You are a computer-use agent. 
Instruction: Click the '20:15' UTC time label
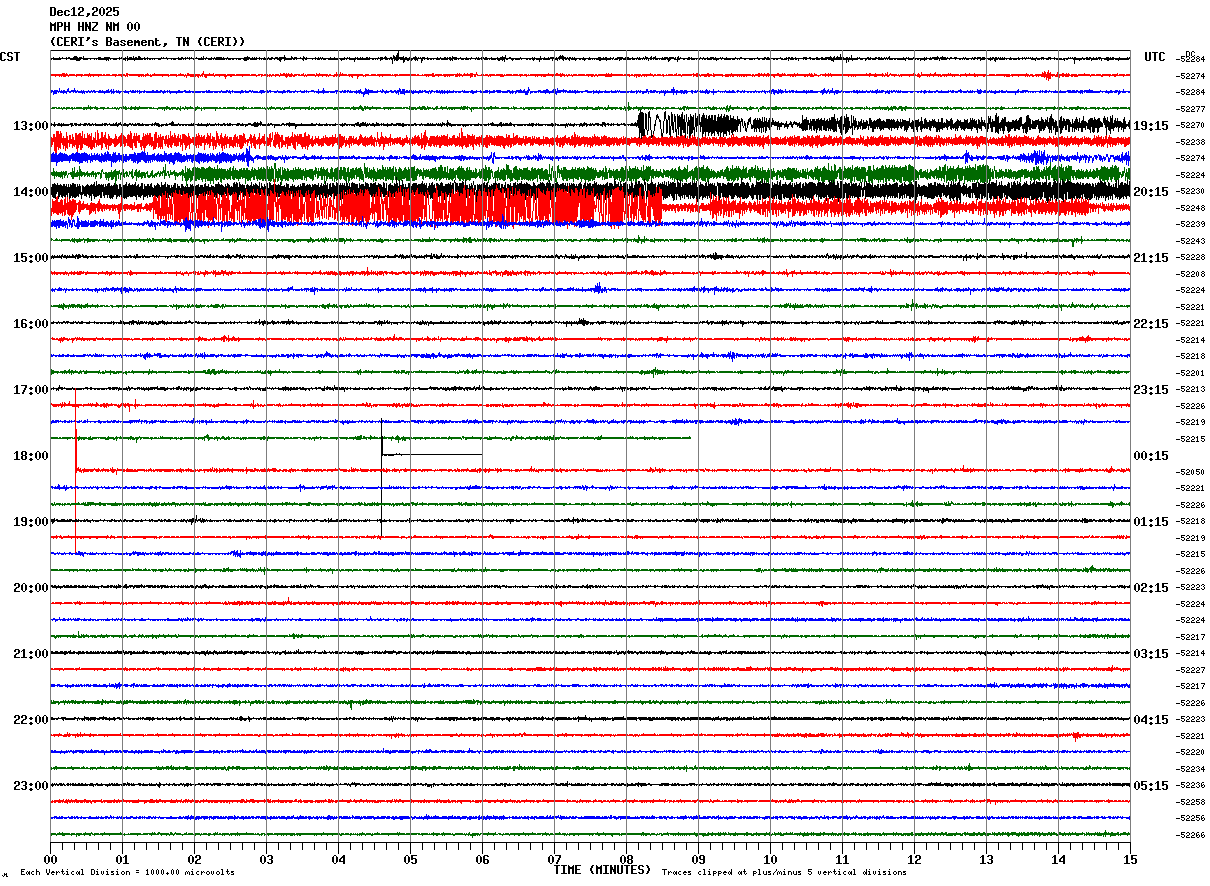tap(1151, 192)
